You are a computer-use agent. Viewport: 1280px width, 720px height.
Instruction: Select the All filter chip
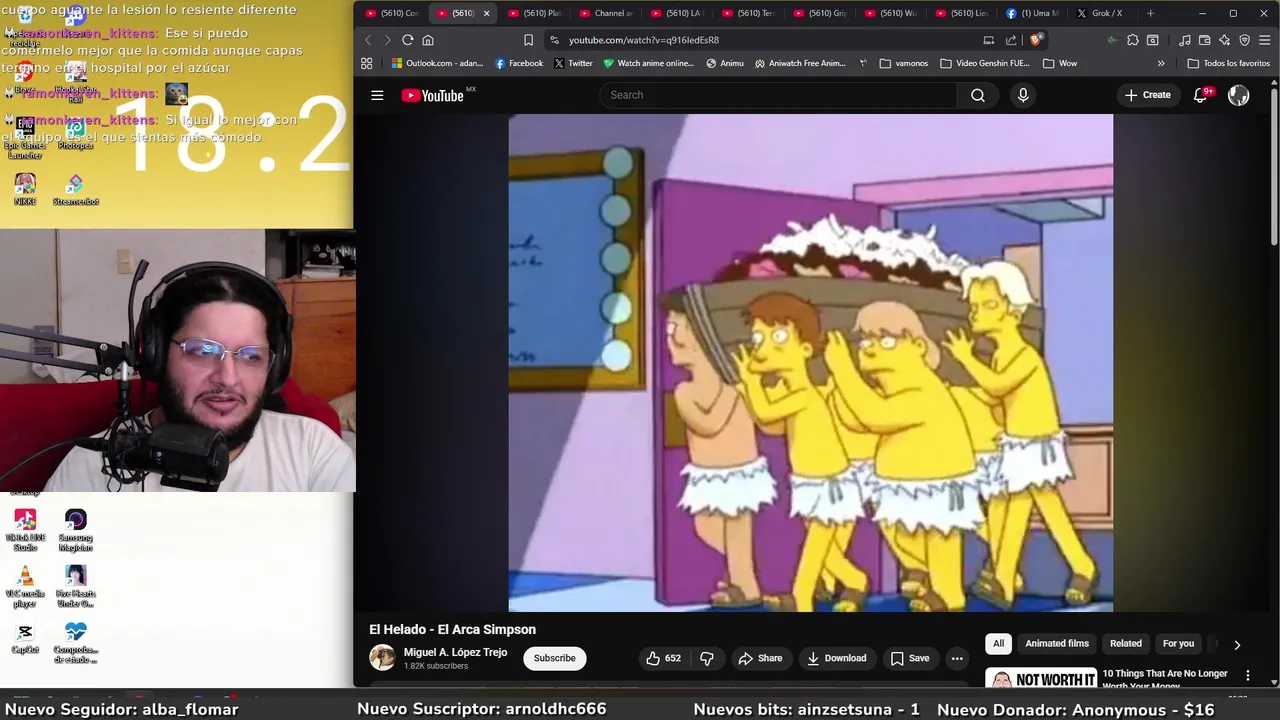coord(998,644)
